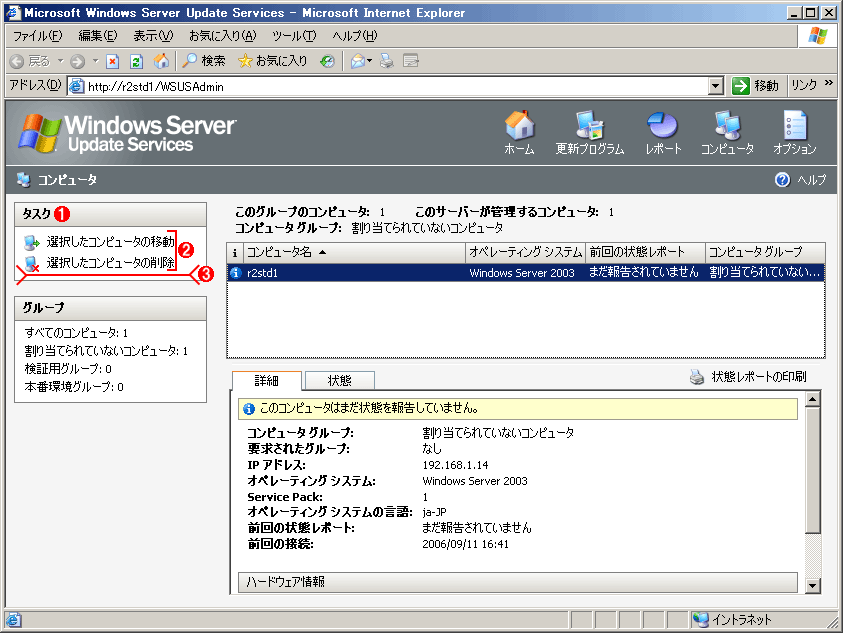Viewport: 843px width, 633px height.
Task: Open the 表示(V) menu
Action: pos(153,36)
